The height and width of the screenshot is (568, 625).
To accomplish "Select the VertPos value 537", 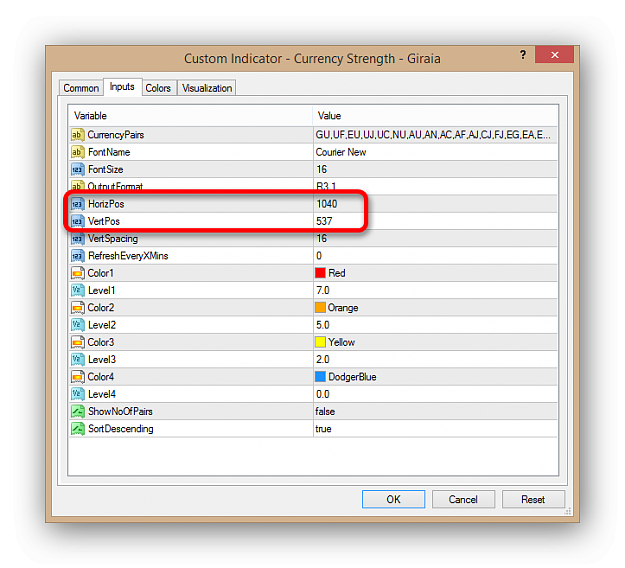I will point(324,221).
